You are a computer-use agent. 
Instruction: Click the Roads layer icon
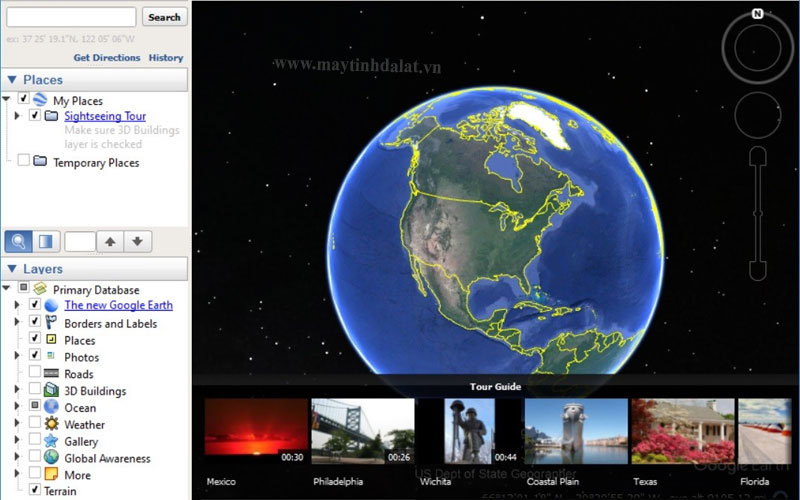click(x=51, y=373)
